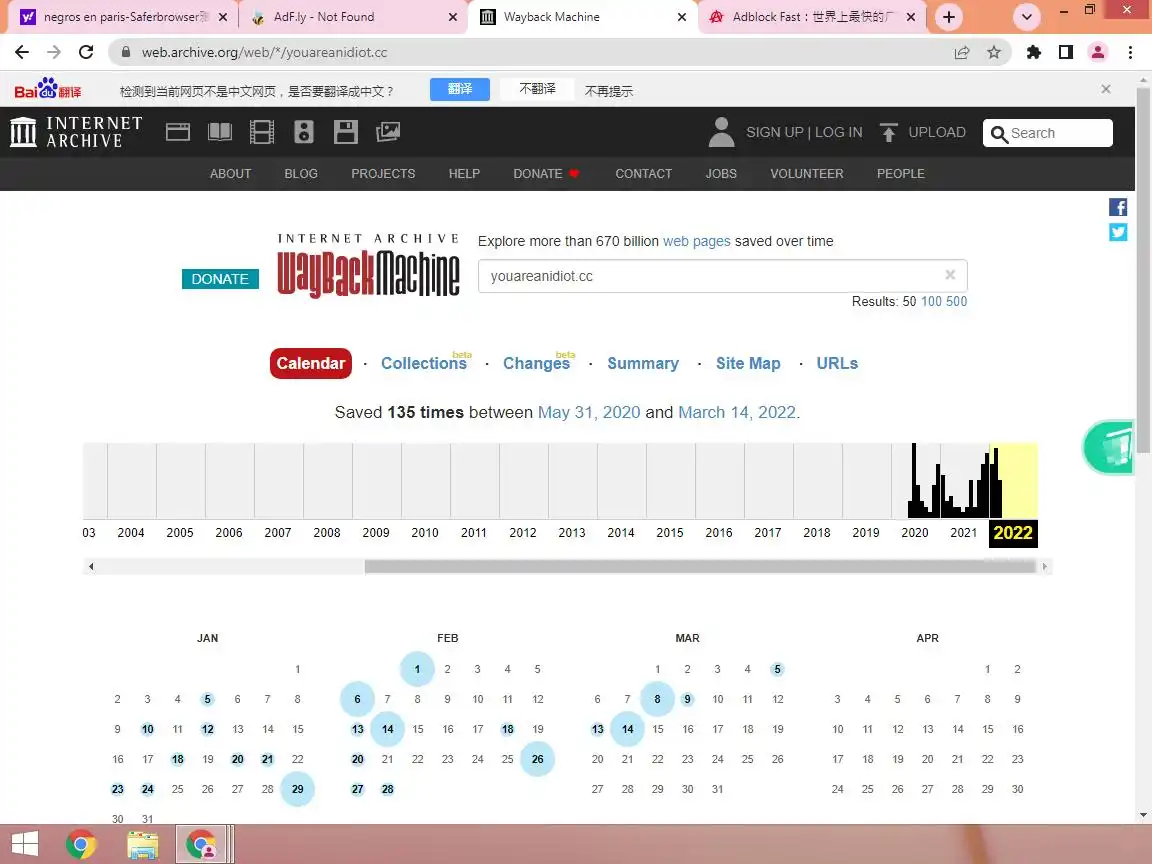Click the green floating widget at right edge
Image resolution: width=1152 pixels, height=864 pixels.
tap(1110, 447)
